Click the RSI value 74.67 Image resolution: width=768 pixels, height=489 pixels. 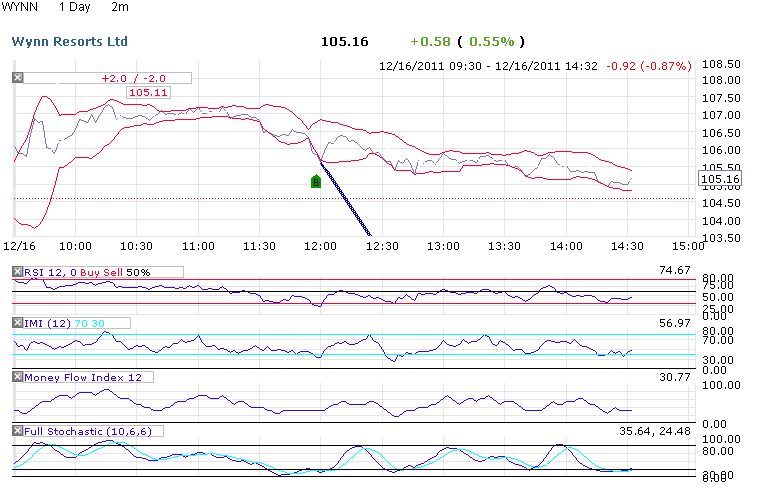674,270
